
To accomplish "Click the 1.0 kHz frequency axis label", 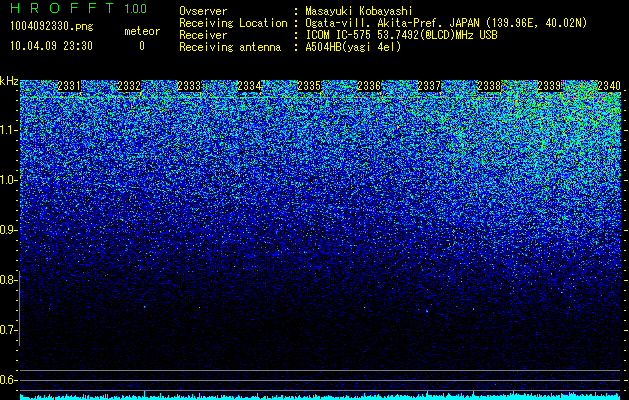I will tap(7, 180).
